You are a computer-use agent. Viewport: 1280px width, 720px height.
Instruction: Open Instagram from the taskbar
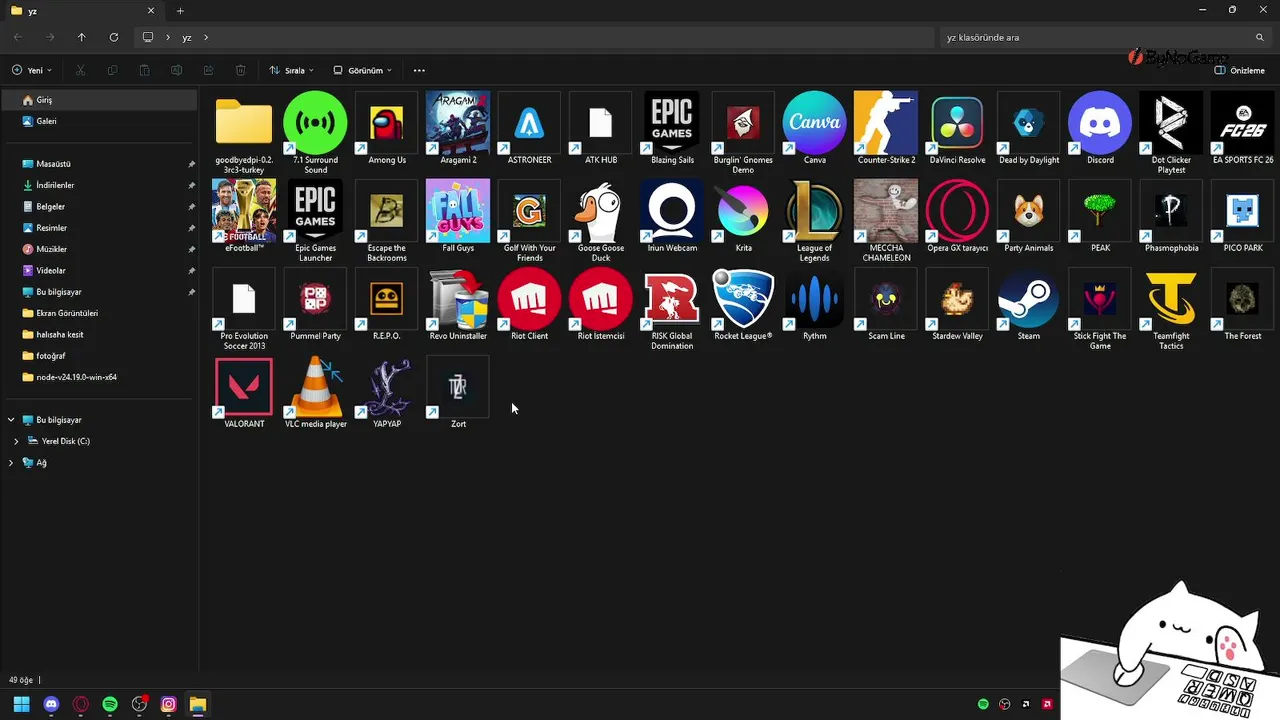click(x=169, y=704)
